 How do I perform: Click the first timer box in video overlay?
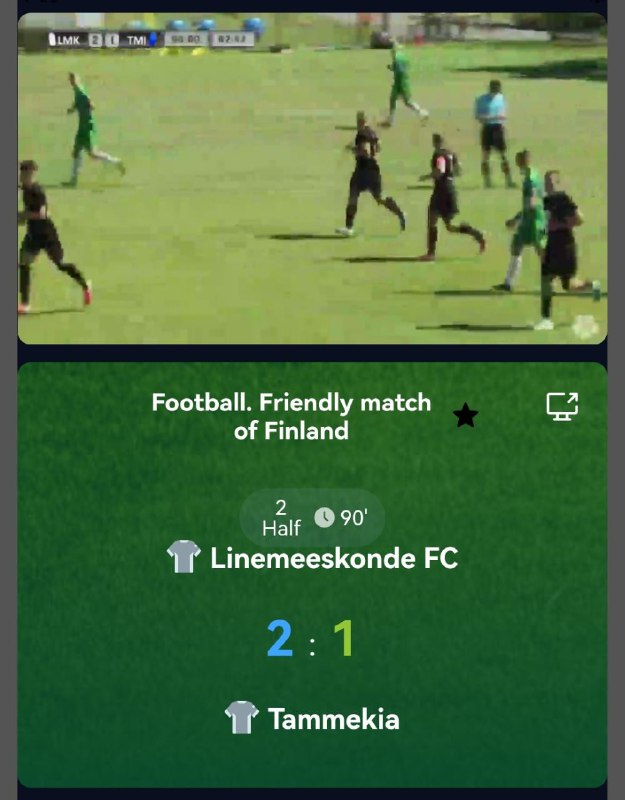[x=186, y=39]
